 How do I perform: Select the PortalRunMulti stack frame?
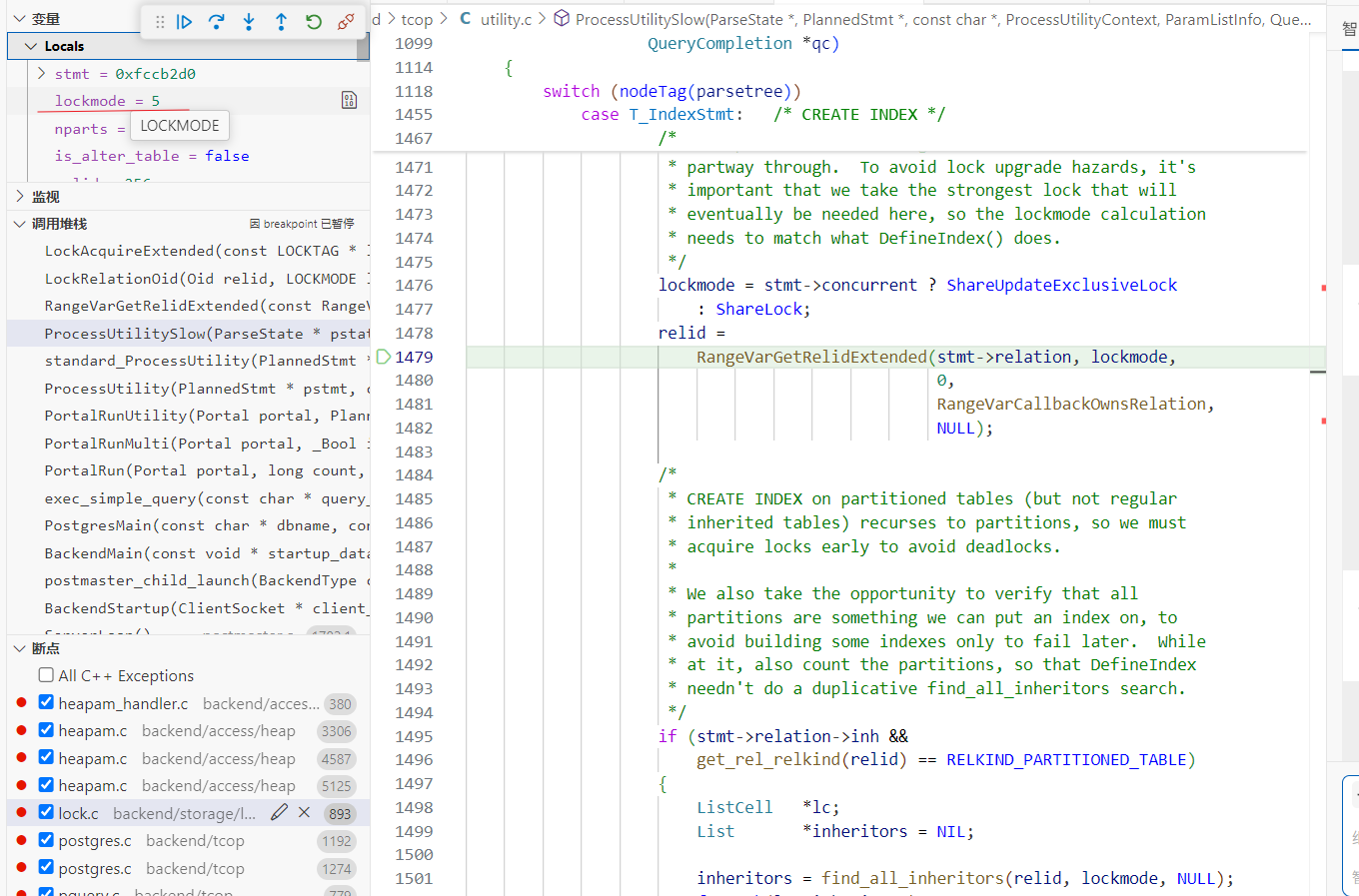pyautogui.click(x=200, y=444)
